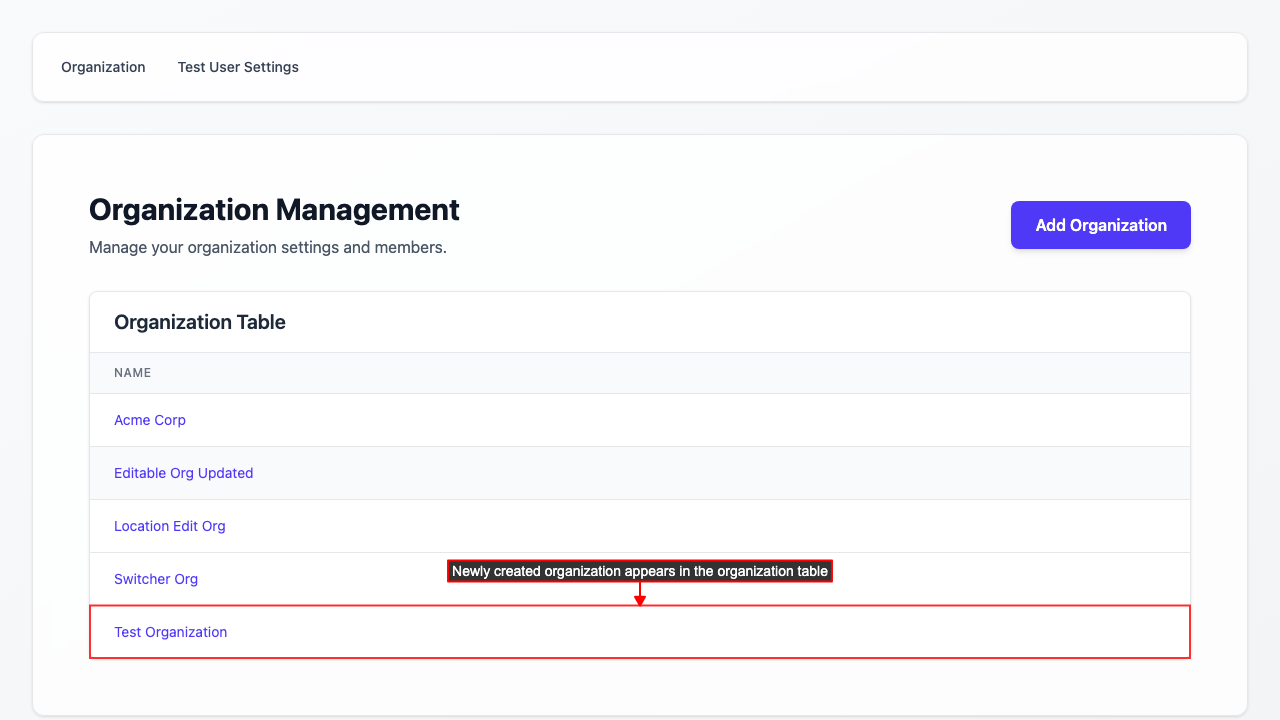Click empty space in the Acme Corp row
This screenshot has width=1280, height=720.
click(700, 420)
